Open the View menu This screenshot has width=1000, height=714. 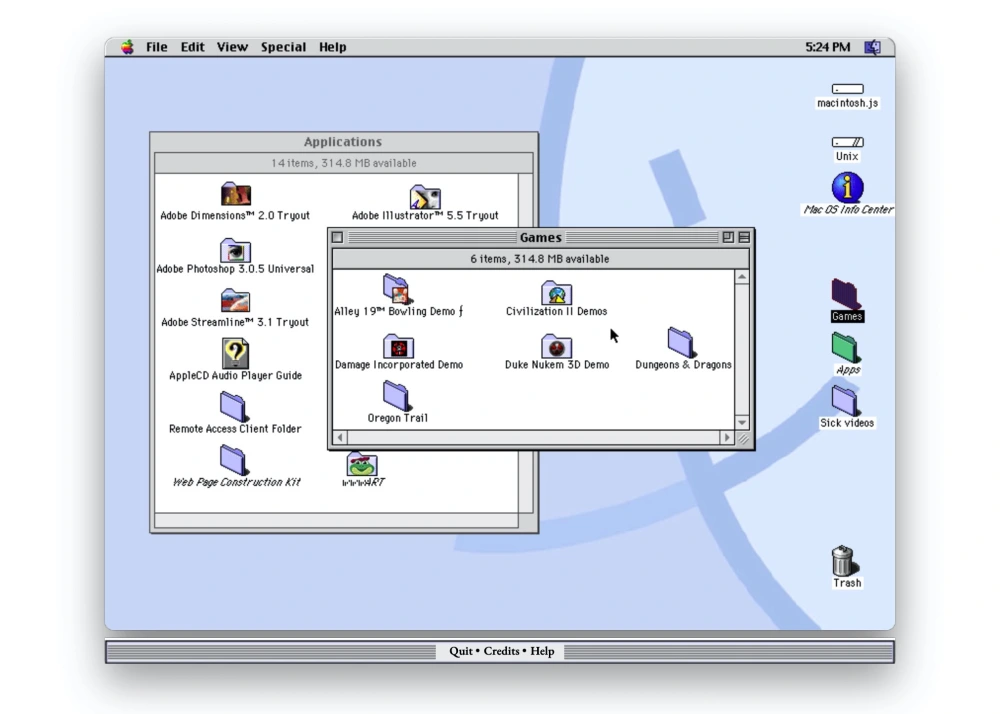[232, 47]
